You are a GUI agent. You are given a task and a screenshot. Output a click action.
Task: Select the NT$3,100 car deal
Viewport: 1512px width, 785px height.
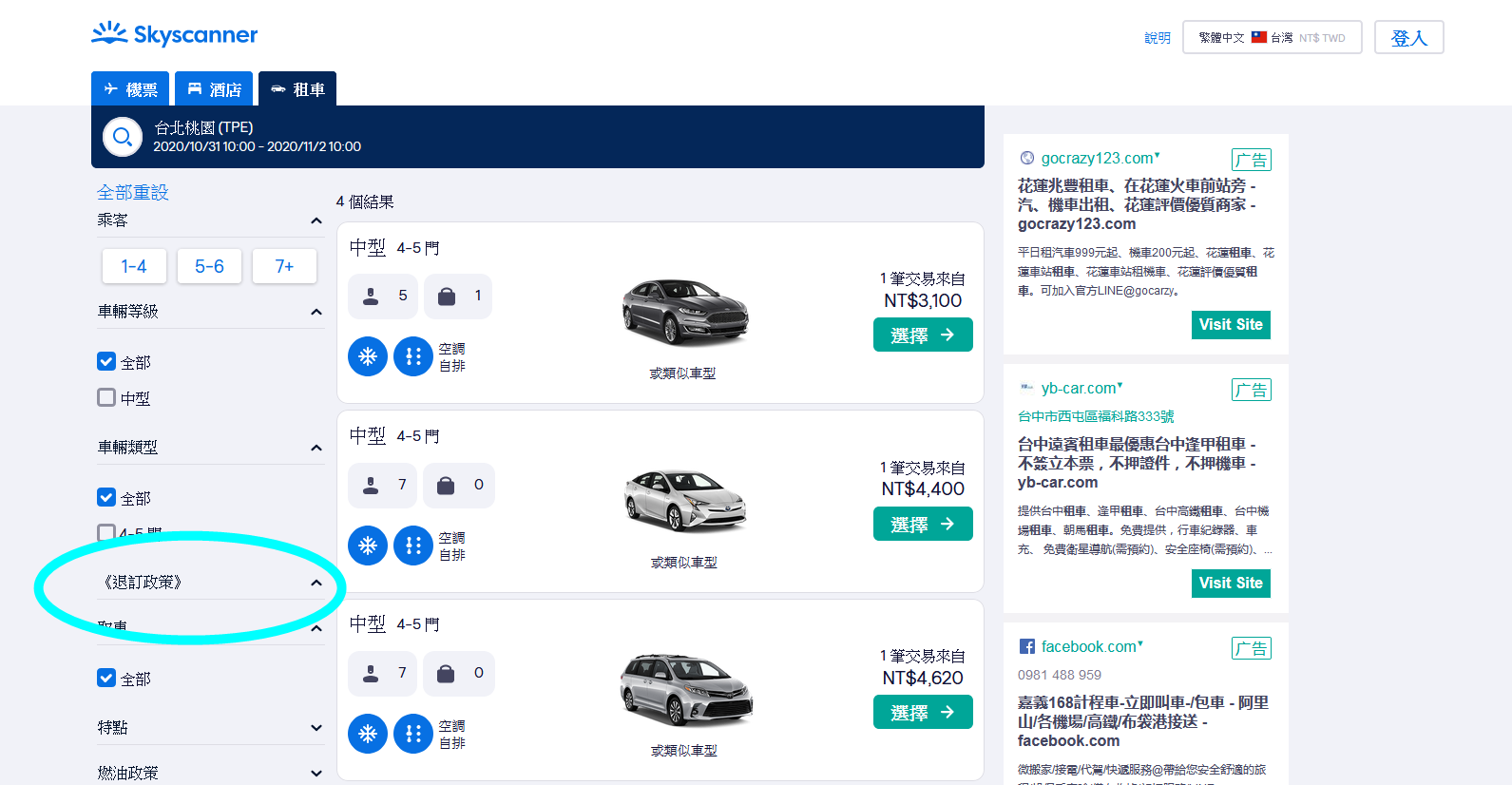click(923, 335)
